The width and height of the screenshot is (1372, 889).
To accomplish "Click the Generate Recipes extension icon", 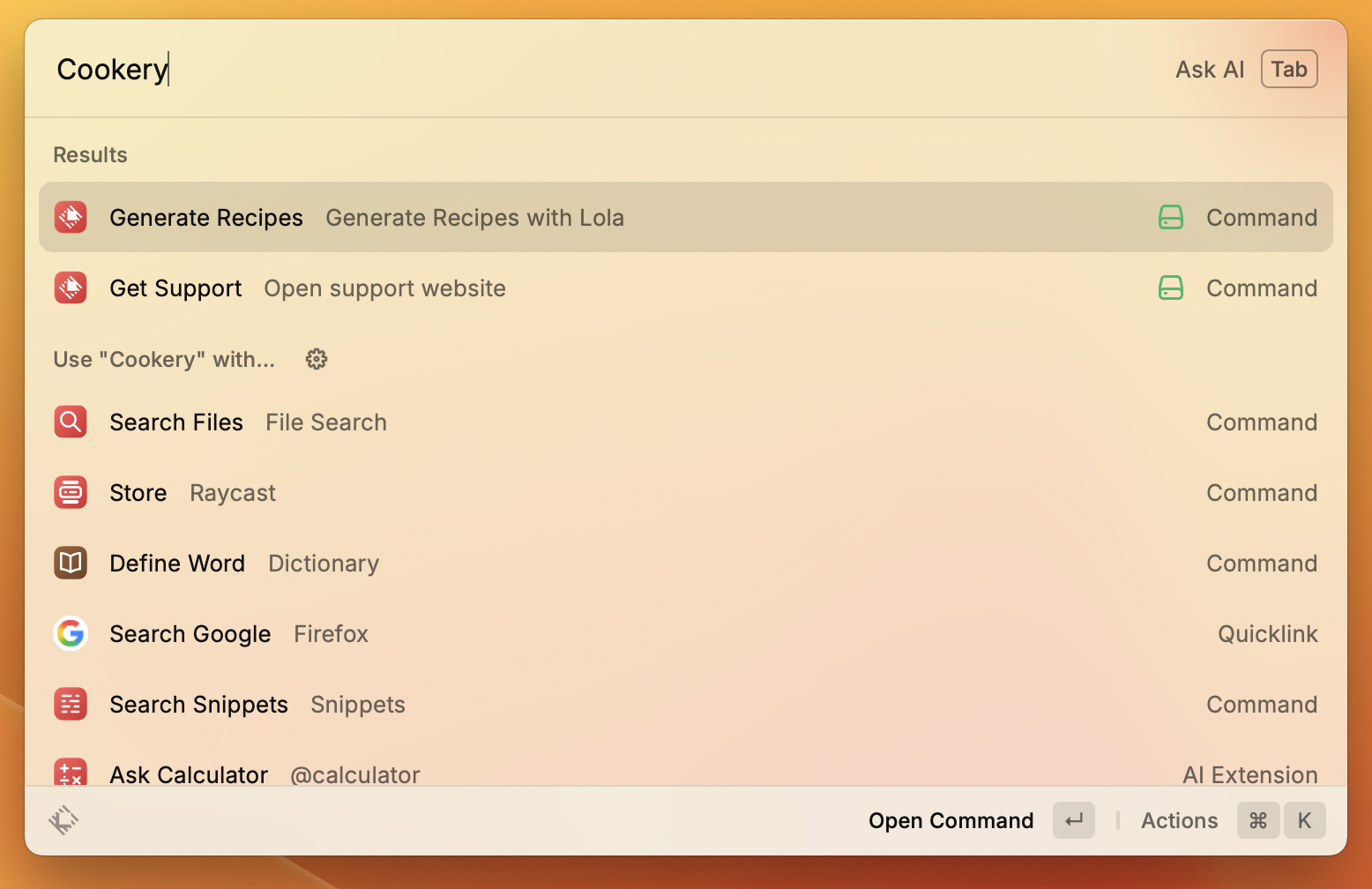I will (x=71, y=217).
